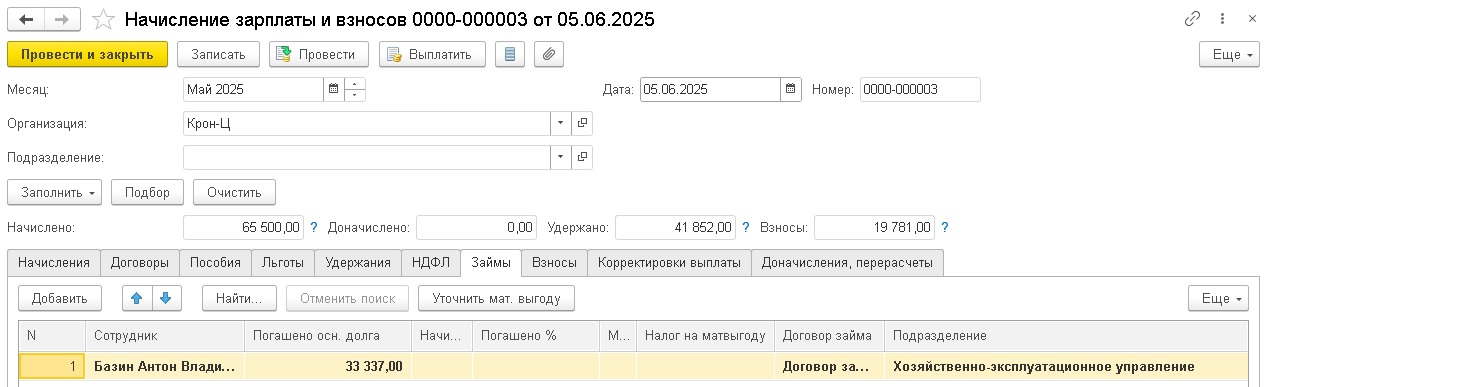Open the Организация link button
Screen dimensions: 1480x387
point(583,123)
